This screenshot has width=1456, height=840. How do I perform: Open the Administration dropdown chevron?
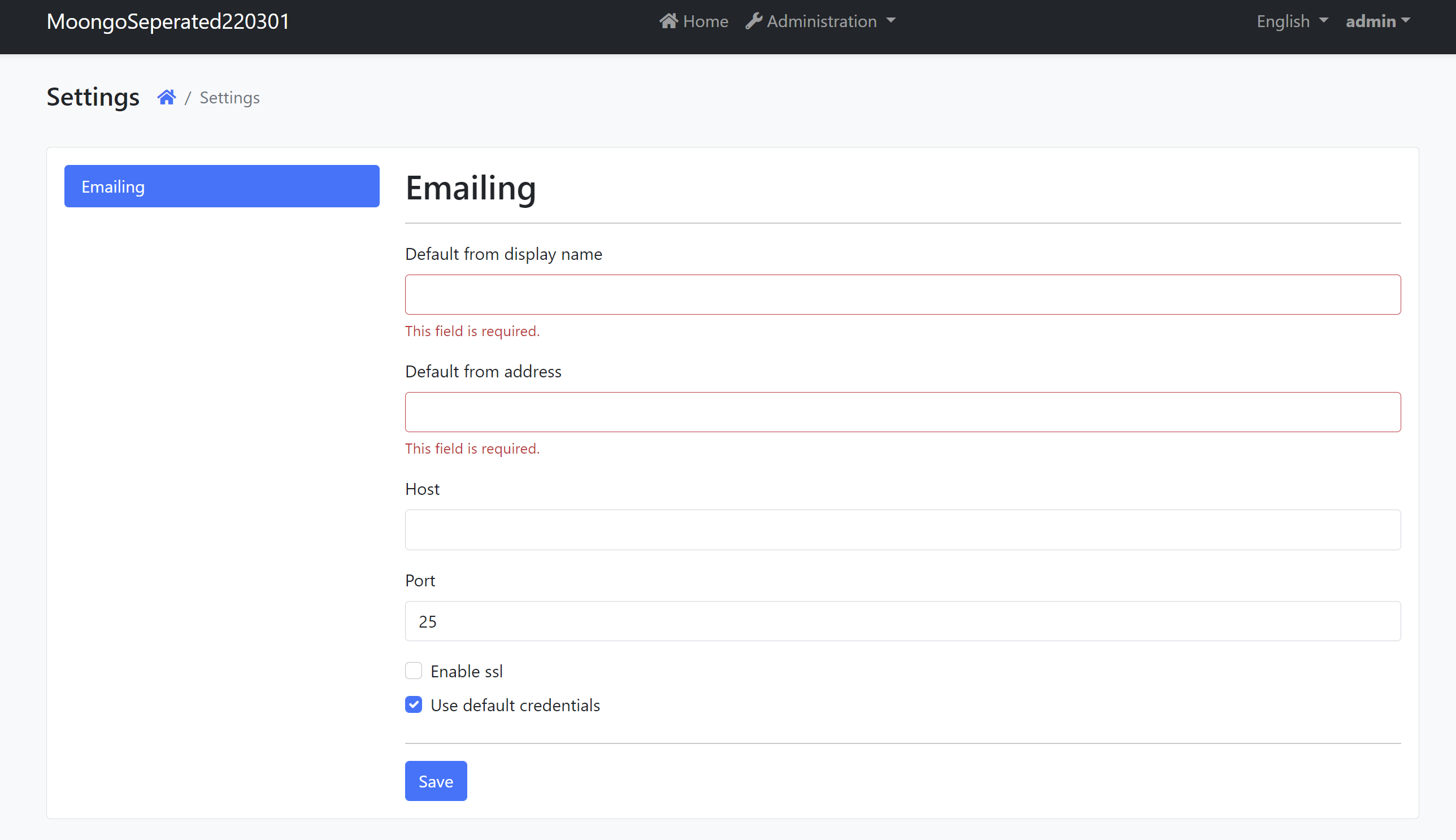pyautogui.click(x=890, y=21)
